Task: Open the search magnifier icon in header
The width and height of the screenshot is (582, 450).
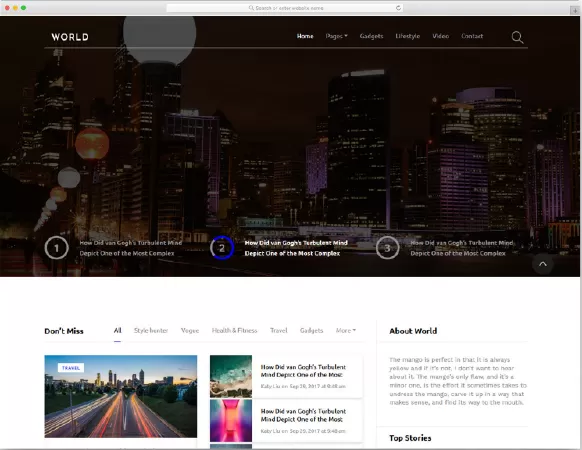Action: click(x=517, y=37)
